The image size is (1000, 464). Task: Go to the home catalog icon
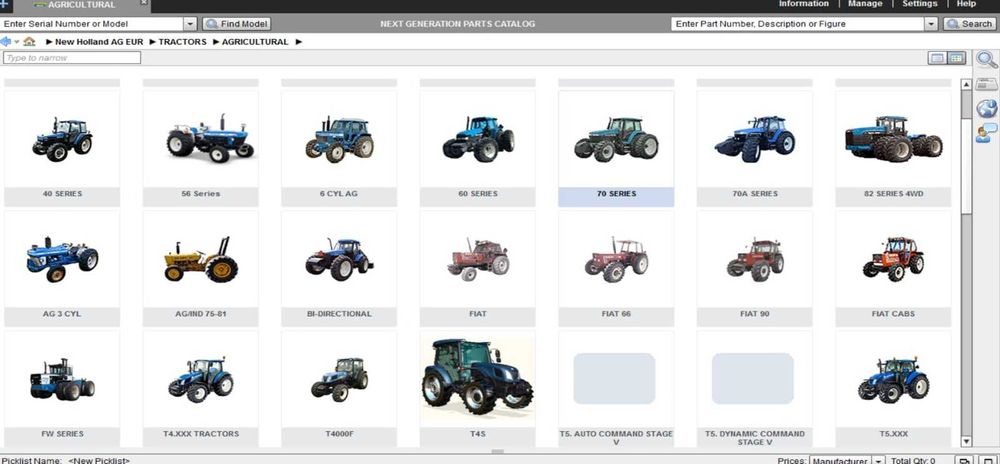click(29, 41)
